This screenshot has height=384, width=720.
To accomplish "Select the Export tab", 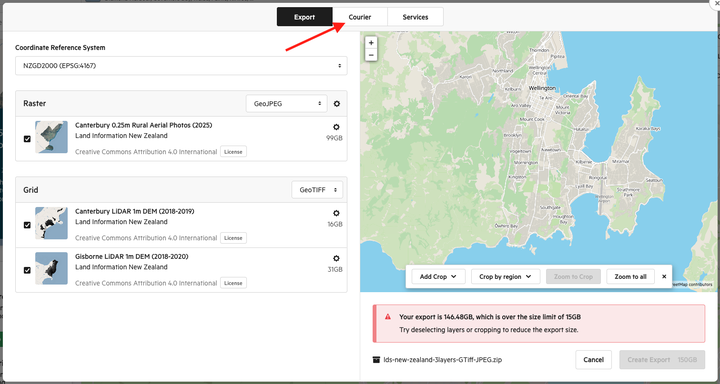I will pyautogui.click(x=304, y=17).
